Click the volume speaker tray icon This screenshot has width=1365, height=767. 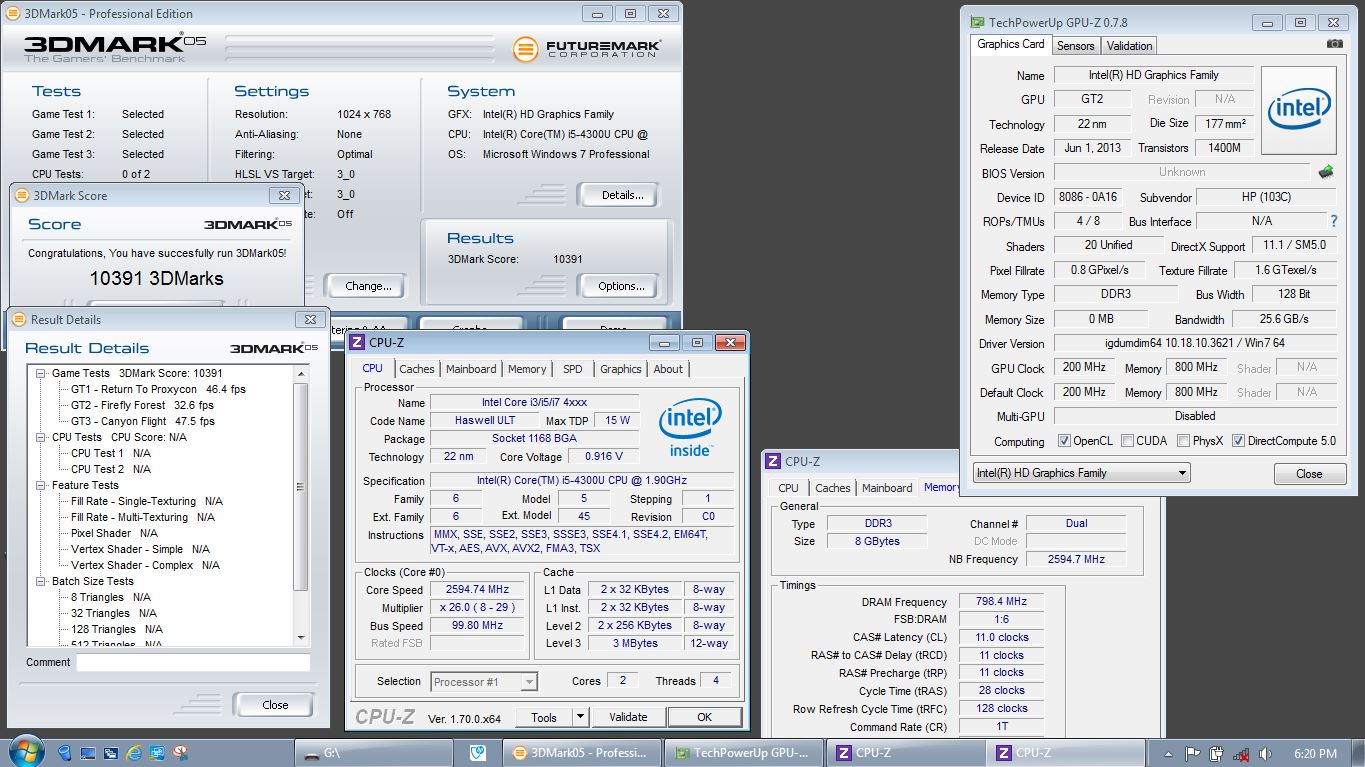(1264, 753)
